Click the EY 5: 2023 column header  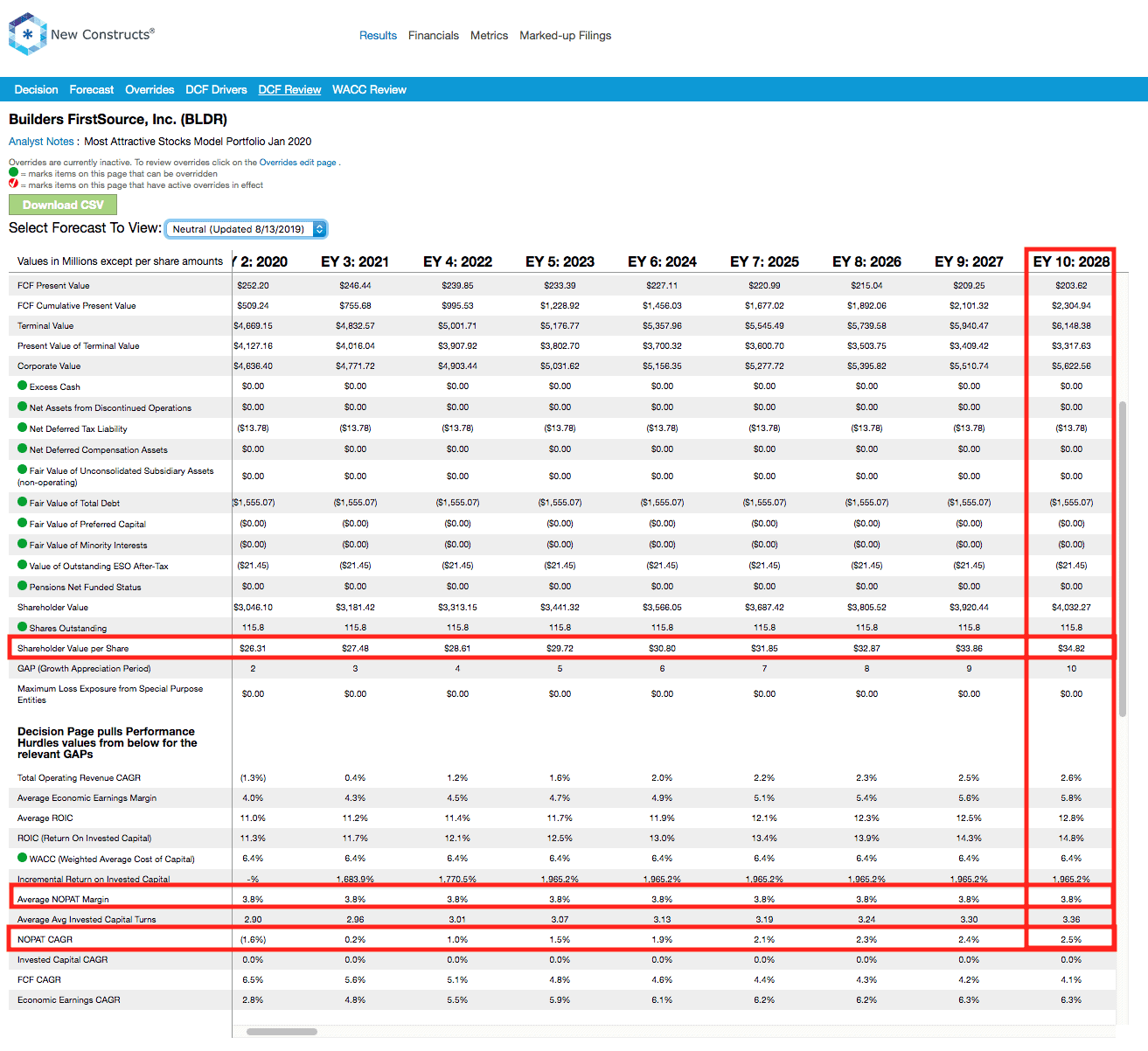tap(560, 261)
